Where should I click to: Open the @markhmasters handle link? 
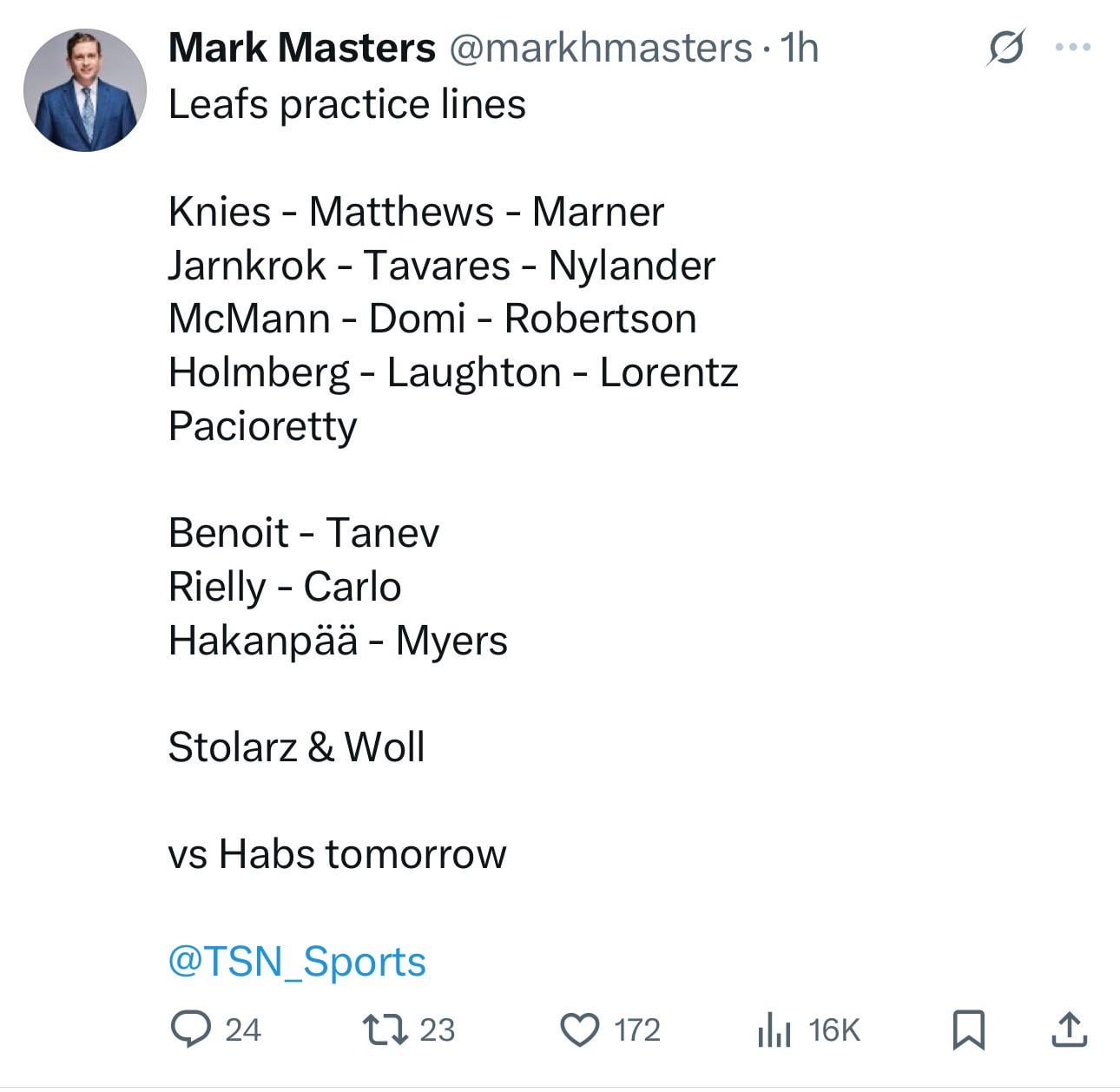coord(600,48)
